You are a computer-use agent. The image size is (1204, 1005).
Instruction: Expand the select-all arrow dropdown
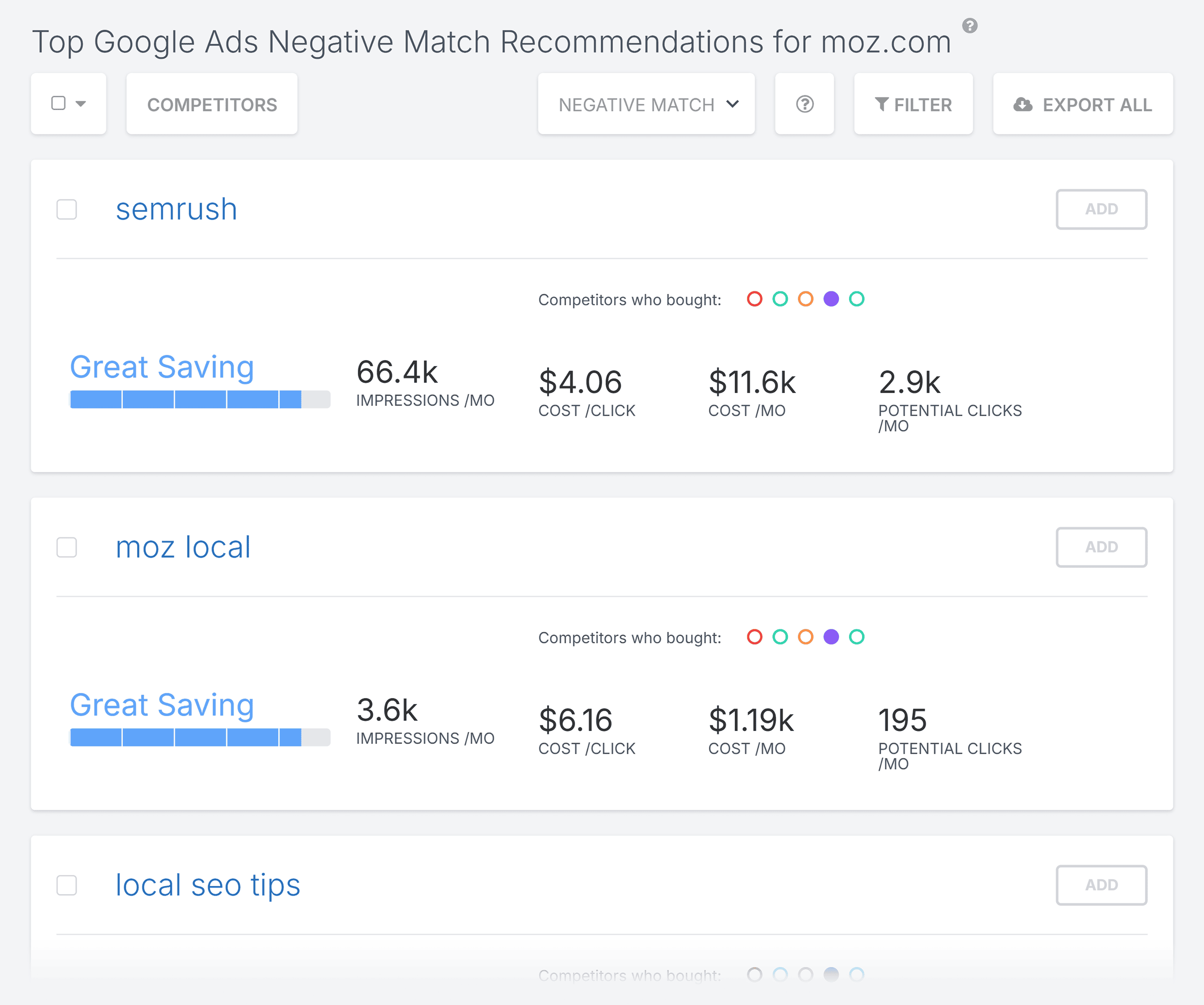click(x=81, y=104)
